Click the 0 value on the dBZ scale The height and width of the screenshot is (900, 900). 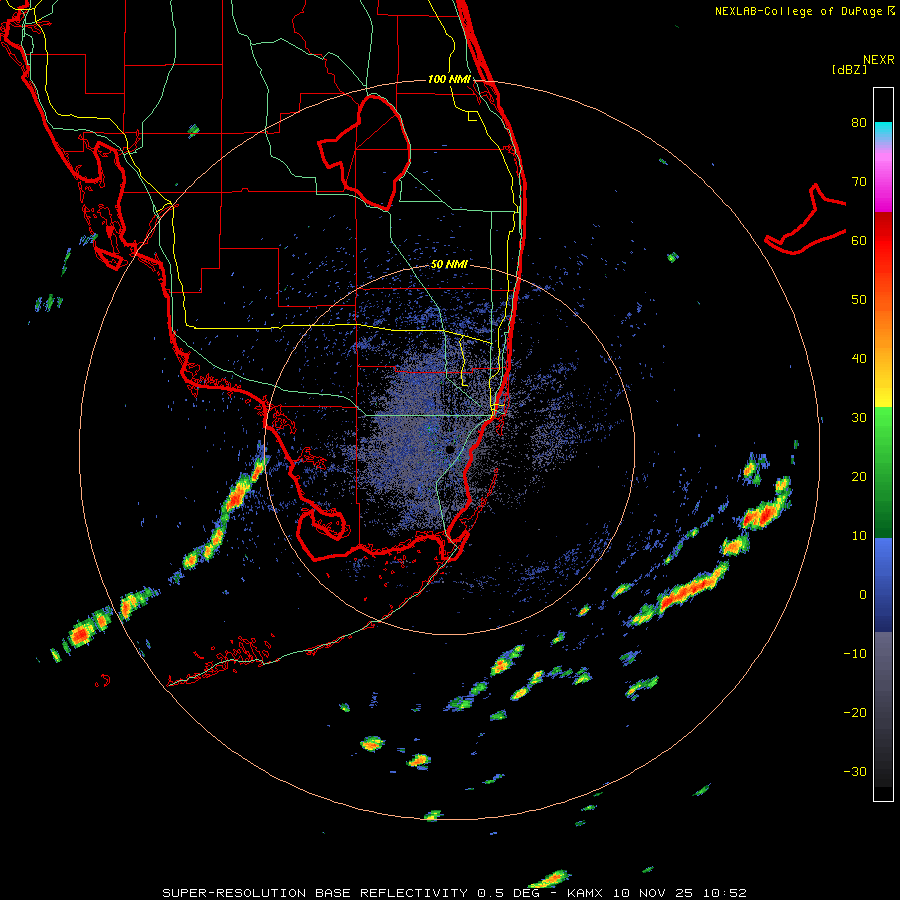point(863,595)
